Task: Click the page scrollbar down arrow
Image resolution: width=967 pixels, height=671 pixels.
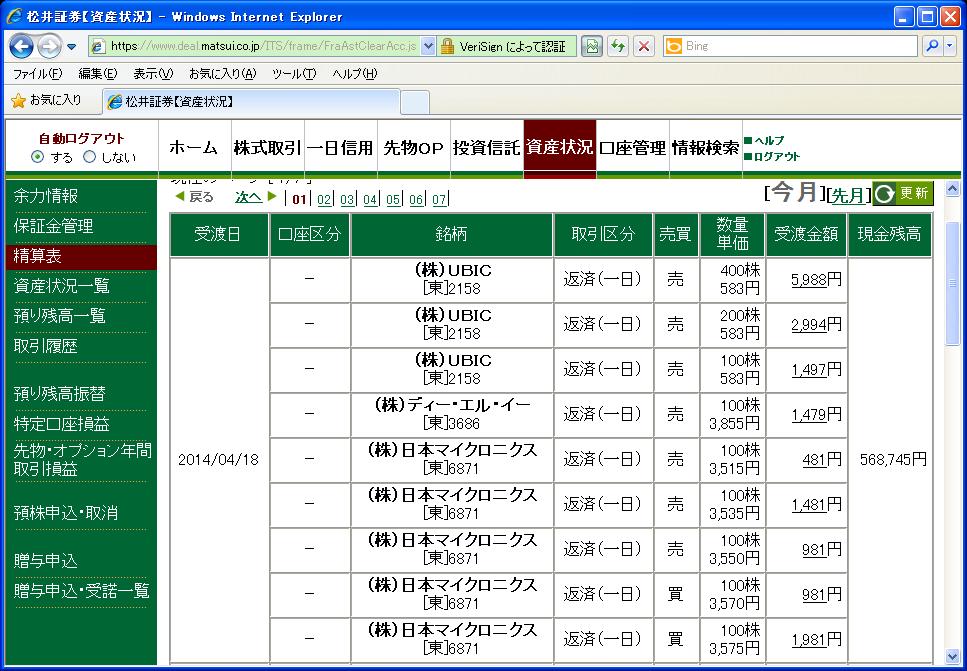Action: (953, 656)
